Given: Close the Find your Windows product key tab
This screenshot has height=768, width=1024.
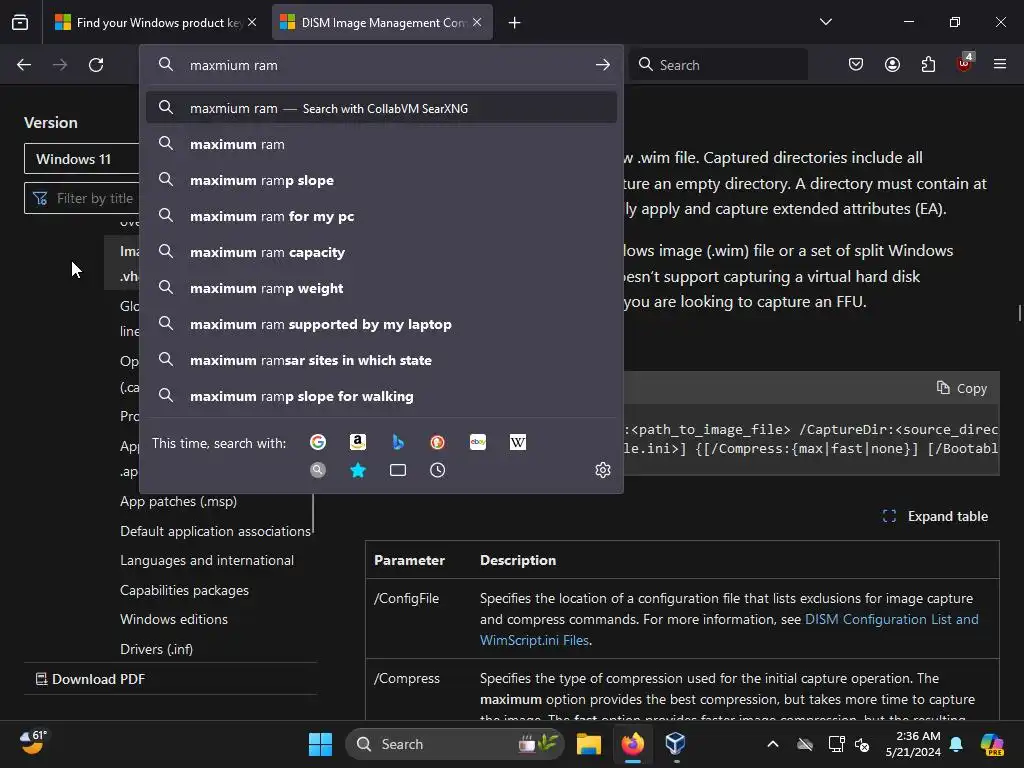Looking at the screenshot, I should [x=252, y=22].
